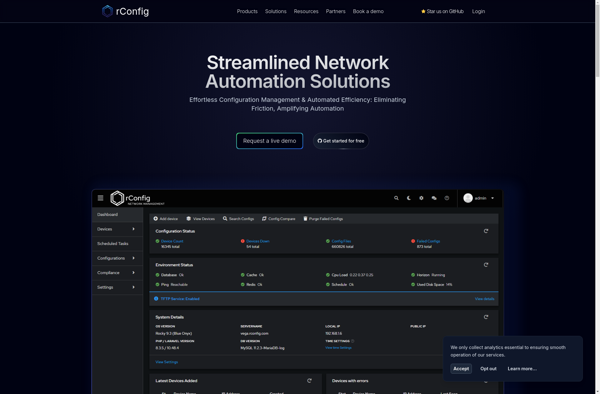
Task: Click the rConfig hexagon logo in site header
Action: click(x=107, y=11)
